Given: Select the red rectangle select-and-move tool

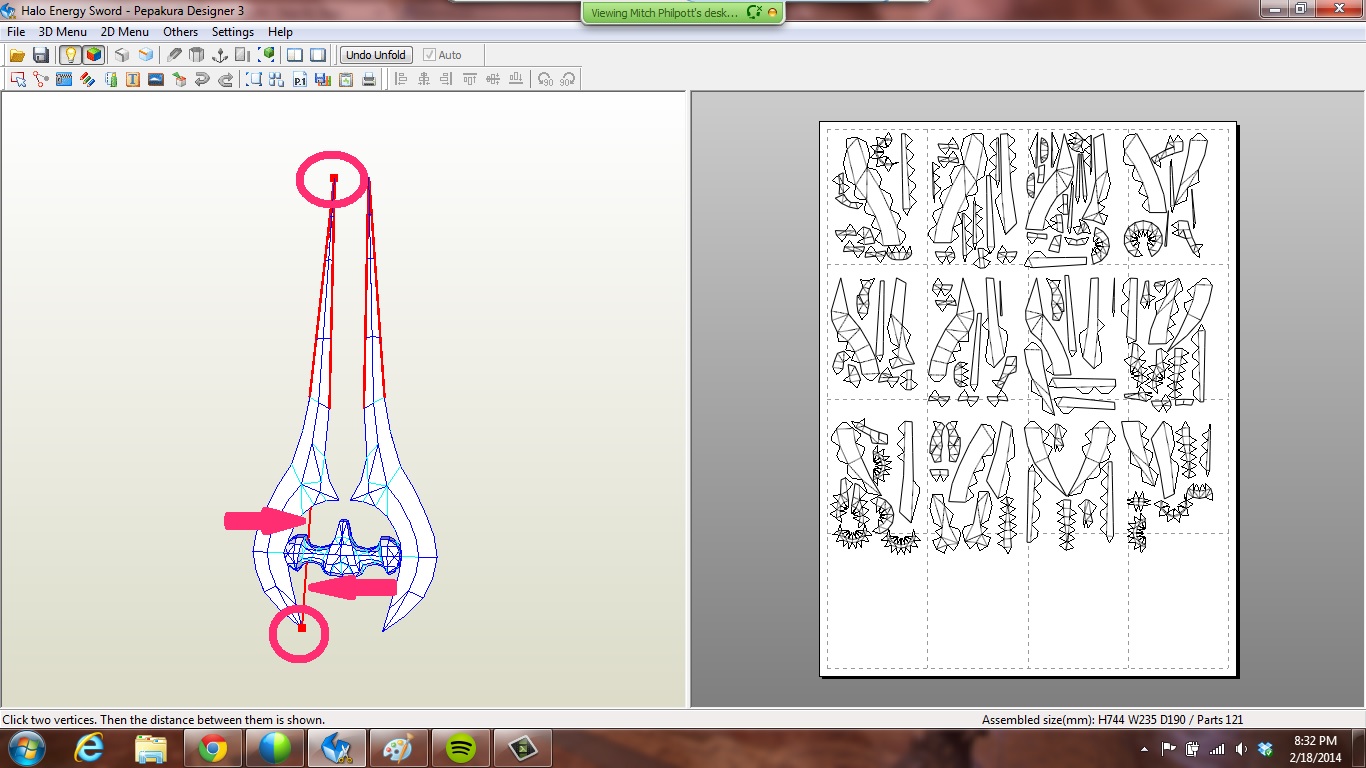Looking at the screenshot, I should tap(18, 79).
